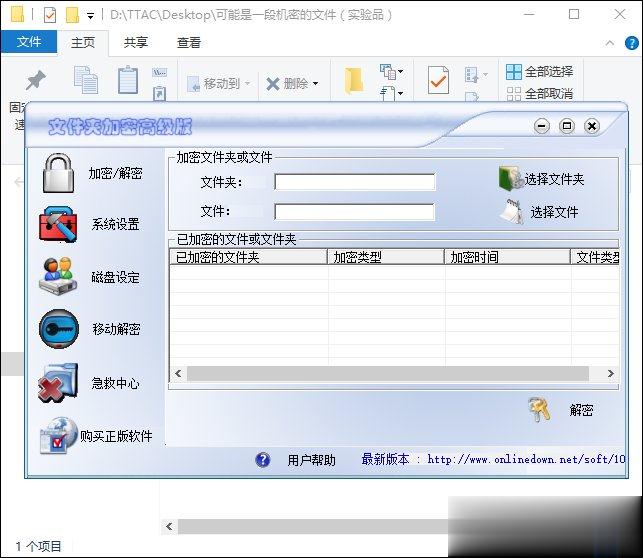Click the 全部选择 grid icon
643x558 pixels.
[x=514, y=72]
